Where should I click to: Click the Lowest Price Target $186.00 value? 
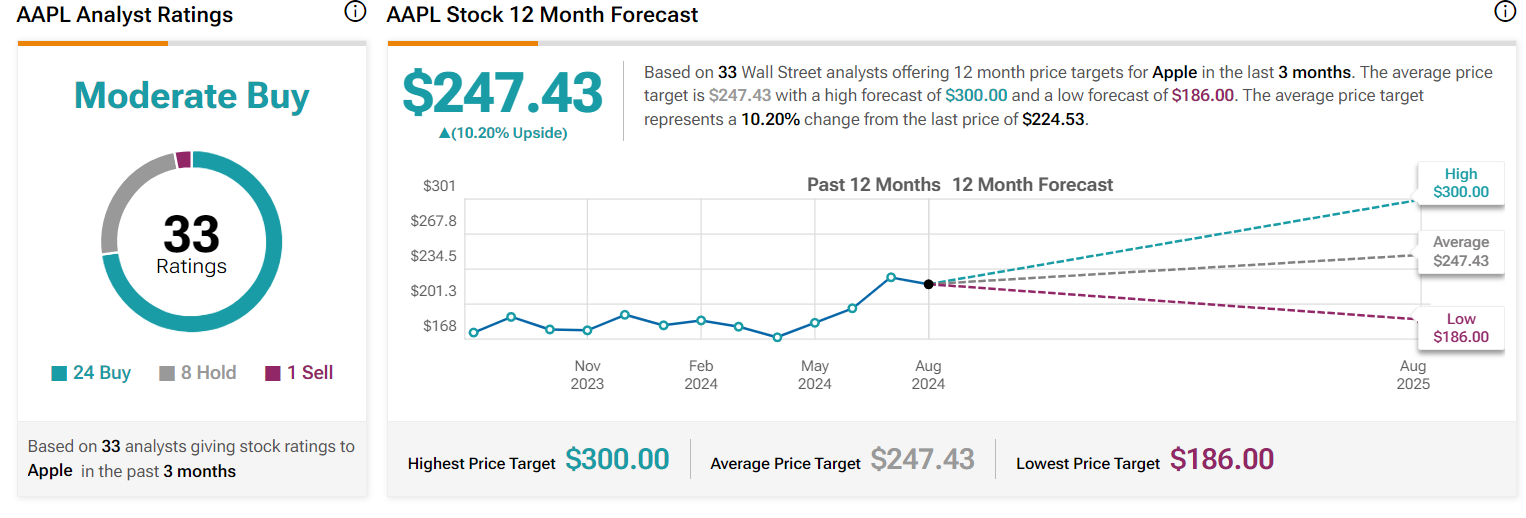point(1222,459)
